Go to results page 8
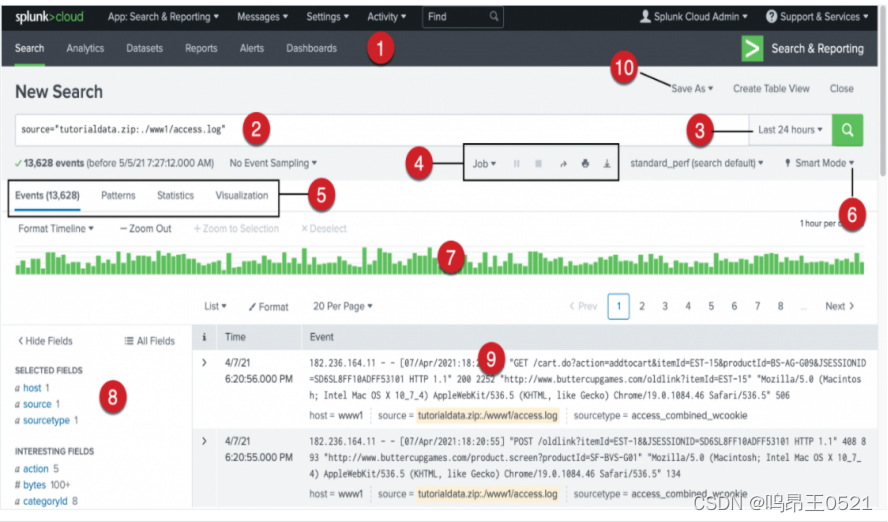 tap(780, 306)
